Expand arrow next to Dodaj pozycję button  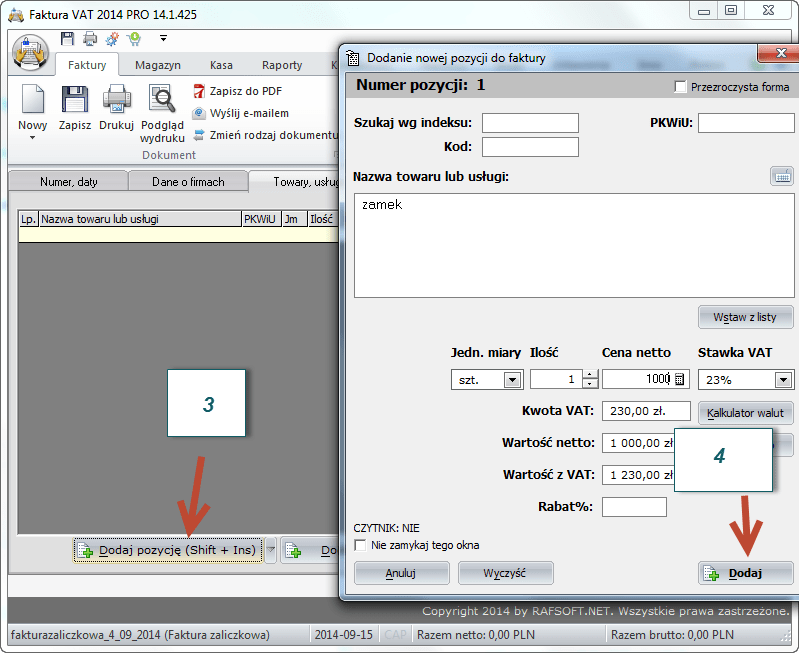click(x=271, y=550)
